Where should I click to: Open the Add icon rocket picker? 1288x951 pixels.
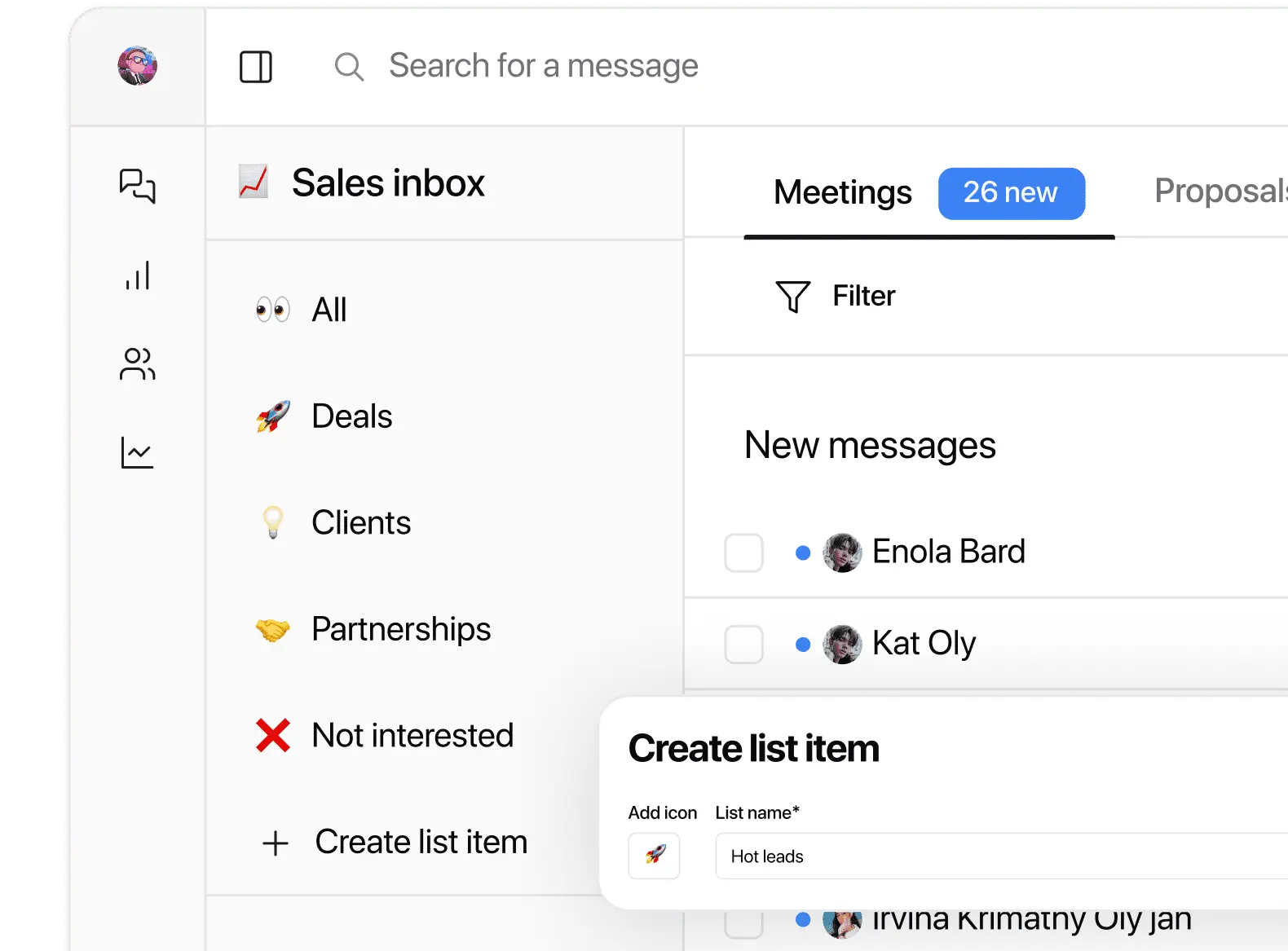tap(654, 856)
